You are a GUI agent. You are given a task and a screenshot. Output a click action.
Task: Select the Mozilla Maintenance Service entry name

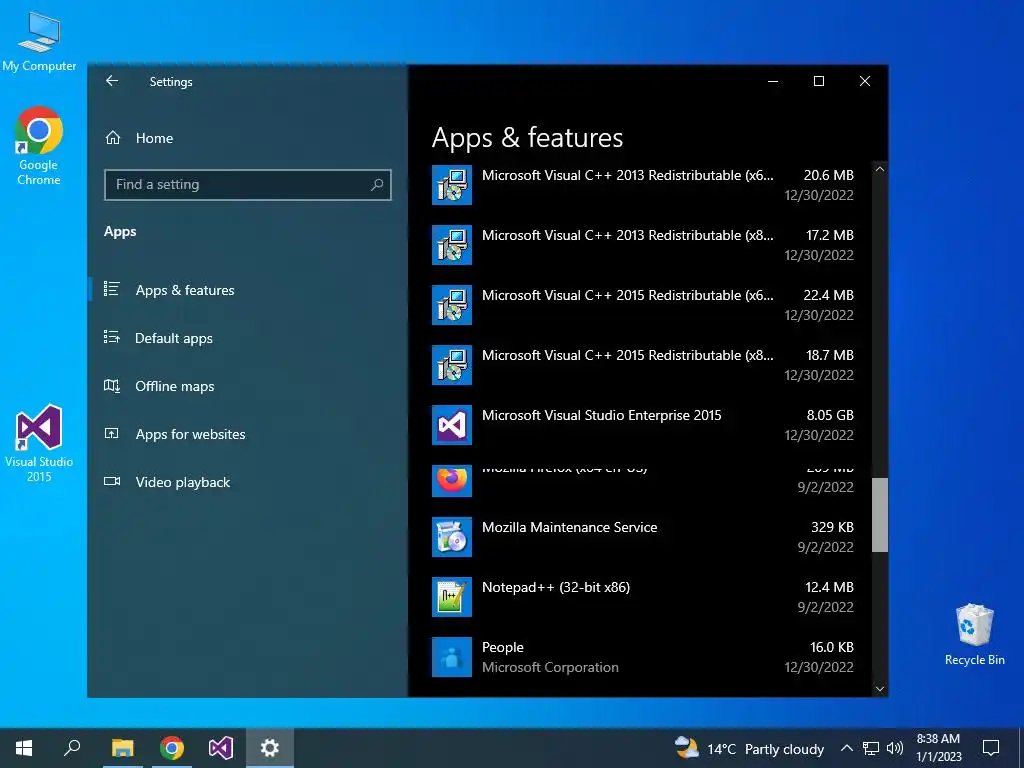point(569,527)
